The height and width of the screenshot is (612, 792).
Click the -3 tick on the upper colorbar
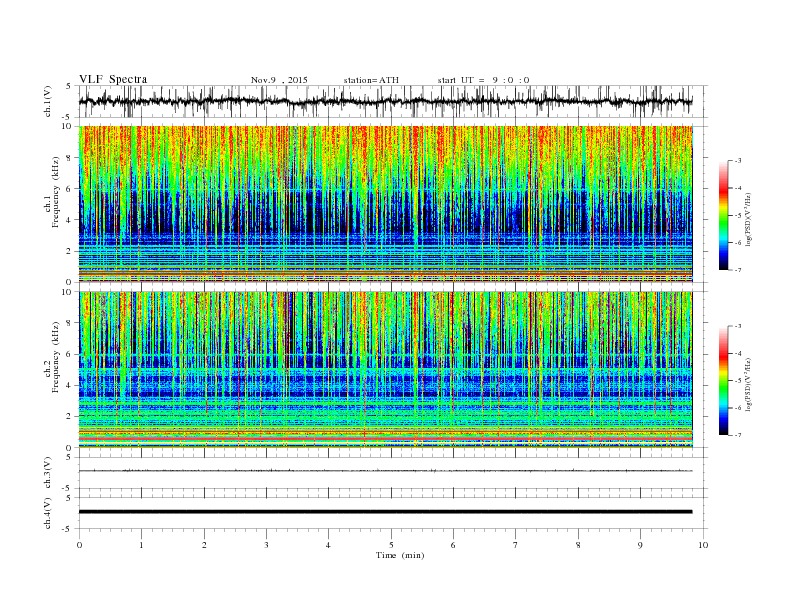point(737,161)
